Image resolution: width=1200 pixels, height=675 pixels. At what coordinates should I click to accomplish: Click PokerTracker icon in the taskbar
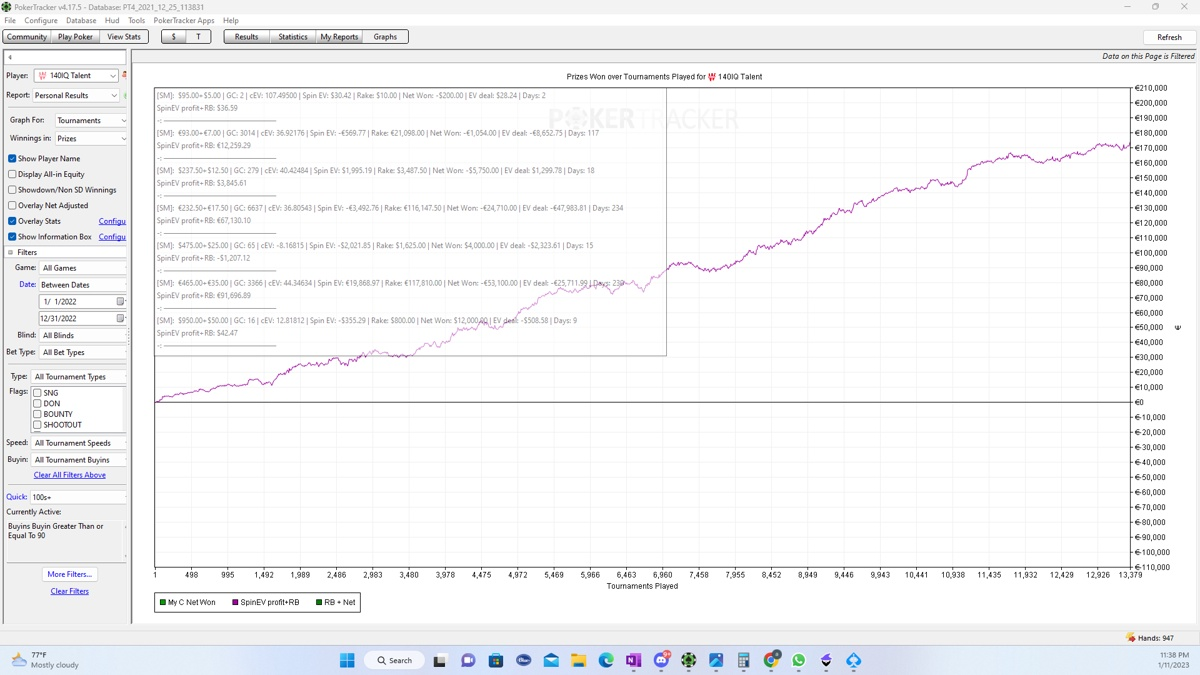click(688, 660)
